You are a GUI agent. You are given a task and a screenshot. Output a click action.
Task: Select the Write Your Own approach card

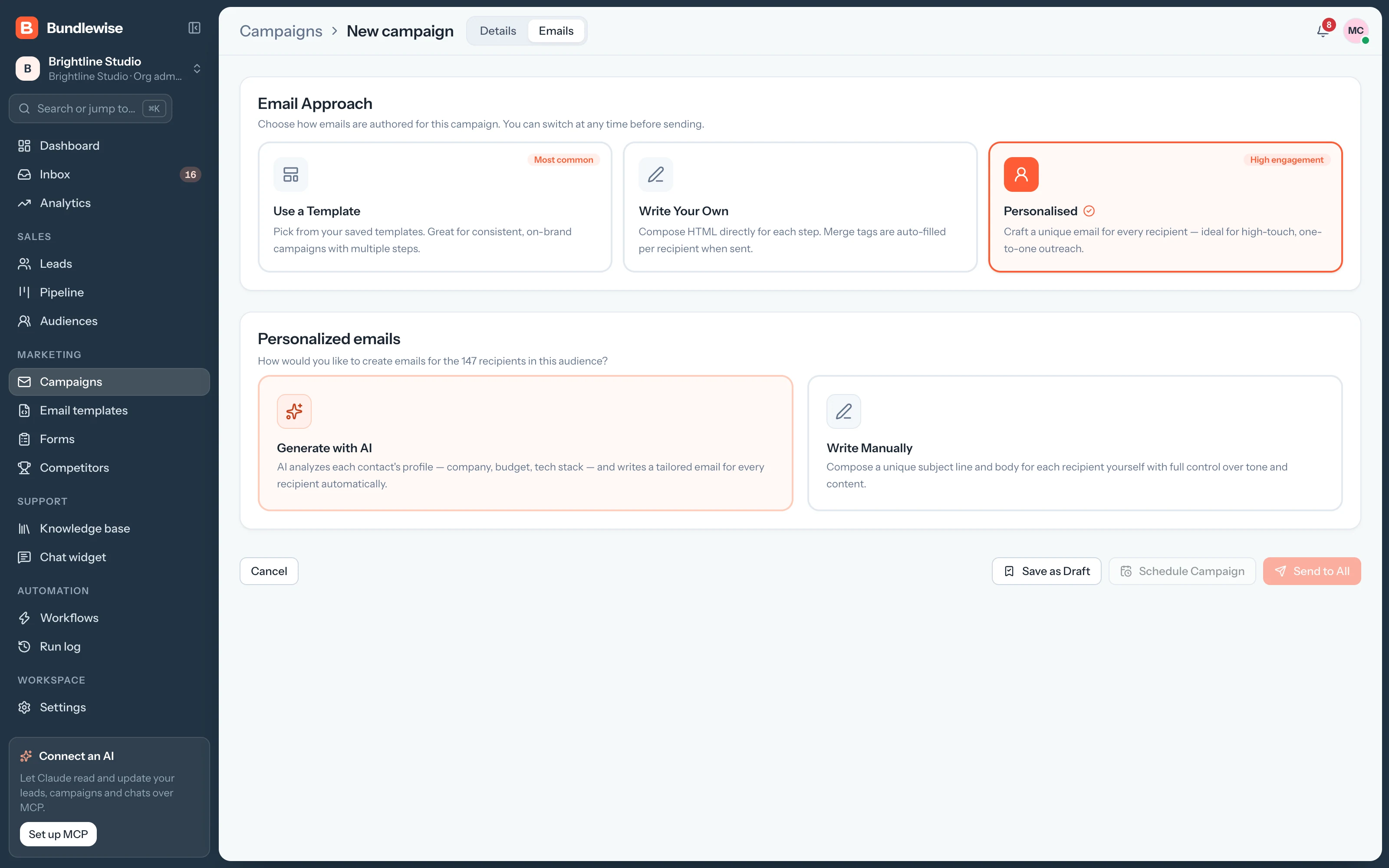(x=800, y=207)
